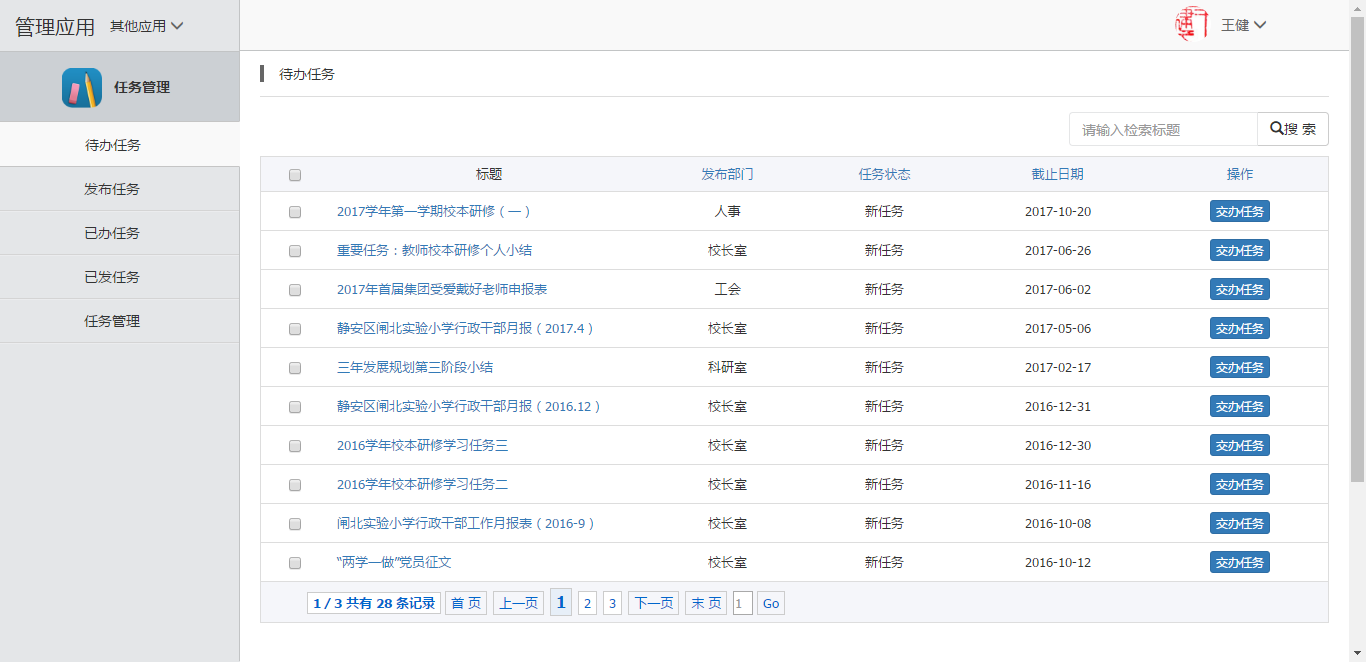The height and width of the screenshot is (662, 1366).
Task: Sort by 截止日期 column header
Action: click(x=1057, y=174)
